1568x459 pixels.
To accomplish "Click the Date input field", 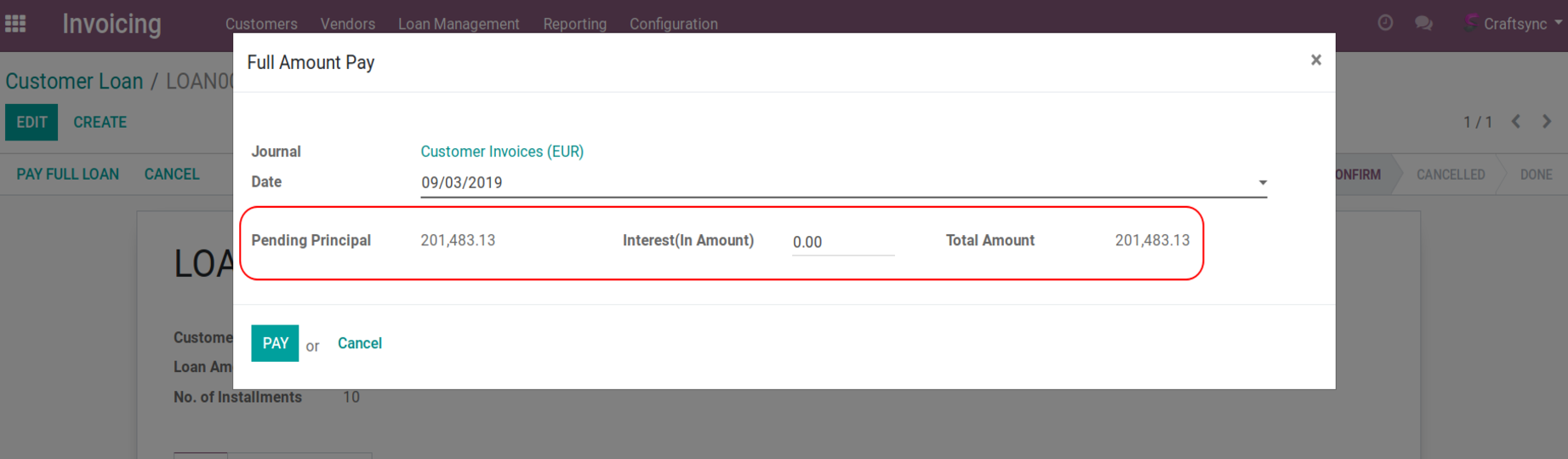I will click(834, 183).
